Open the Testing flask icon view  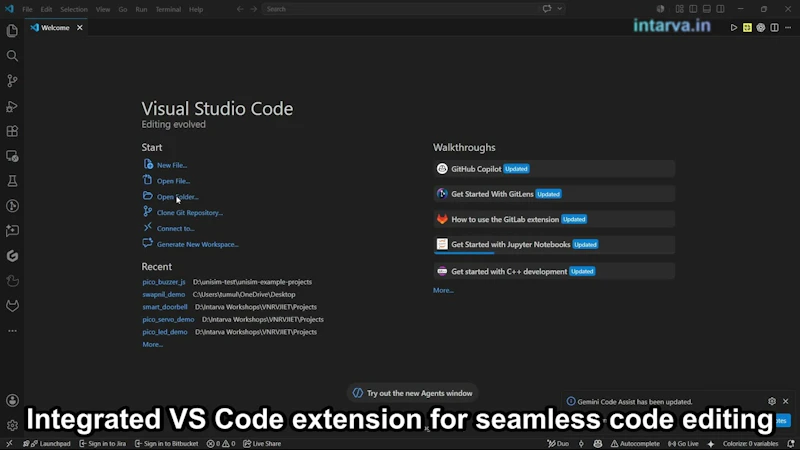coord(12,181)
